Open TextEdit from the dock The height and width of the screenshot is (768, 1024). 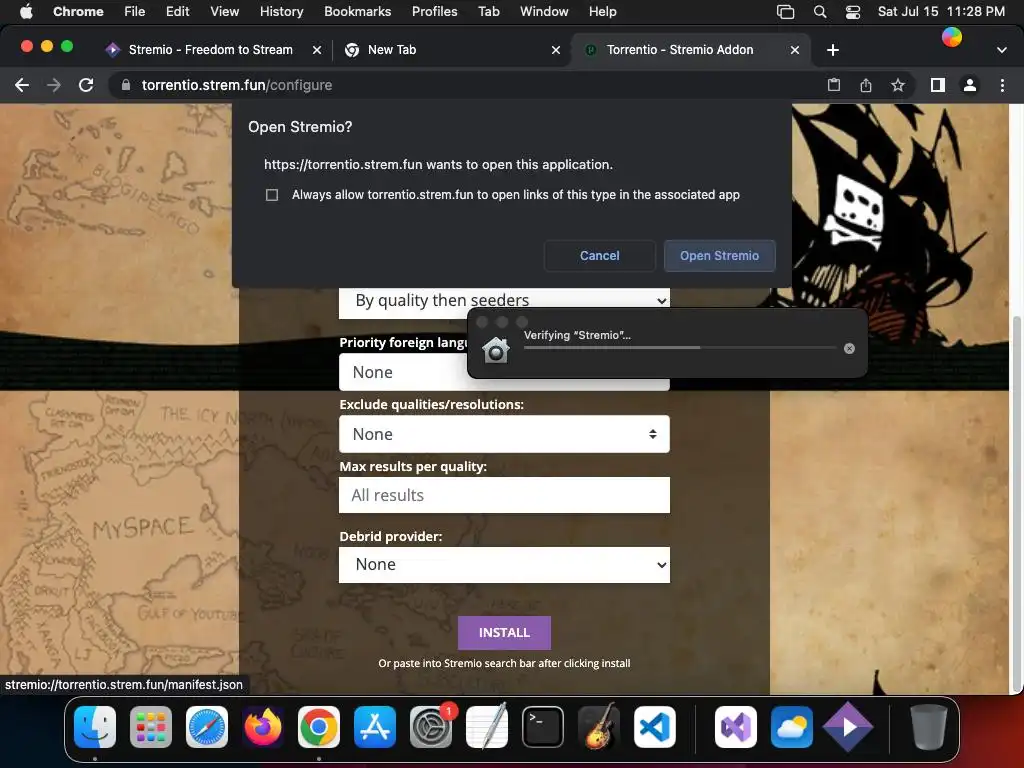pyautogui.click(x=487, y=727)
